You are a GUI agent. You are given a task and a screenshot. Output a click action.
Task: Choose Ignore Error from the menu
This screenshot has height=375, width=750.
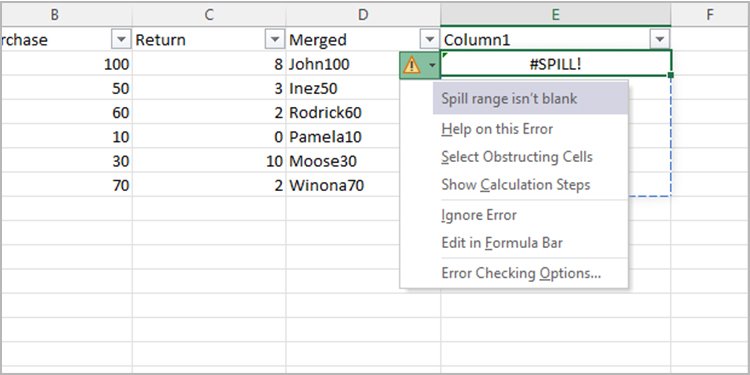click(479, 215)
